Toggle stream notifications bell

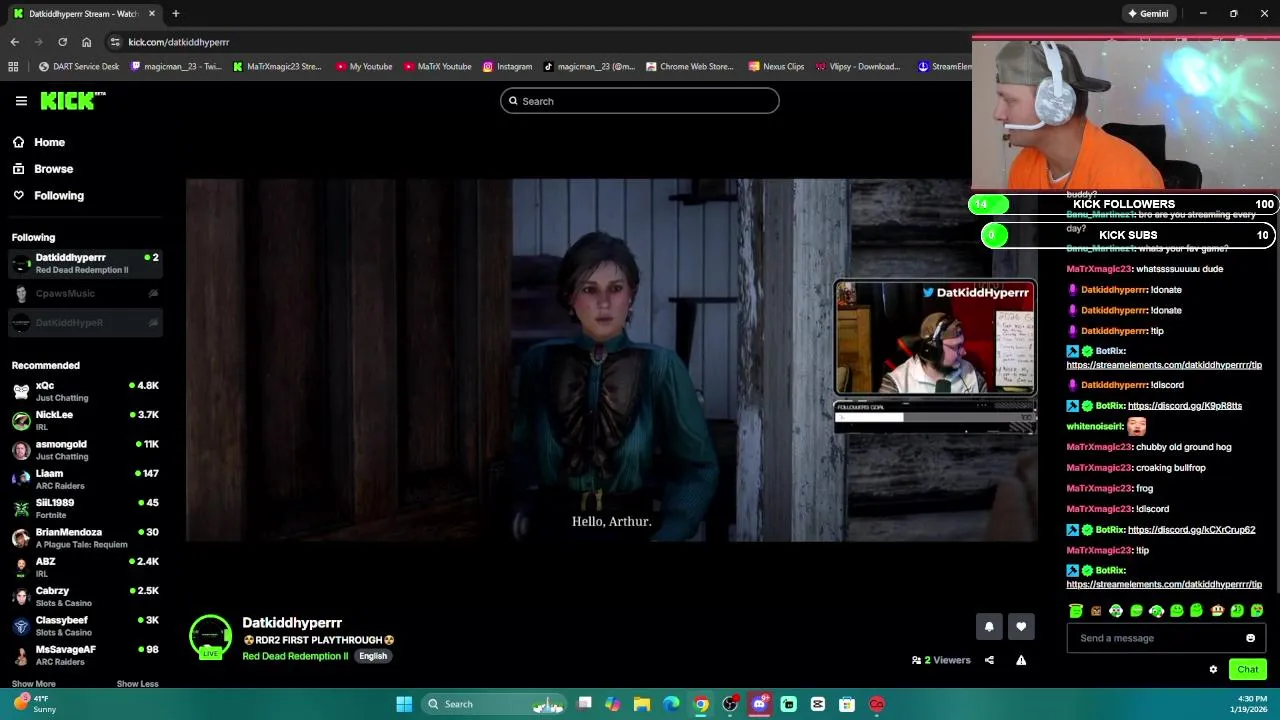[x=989, y=627]
